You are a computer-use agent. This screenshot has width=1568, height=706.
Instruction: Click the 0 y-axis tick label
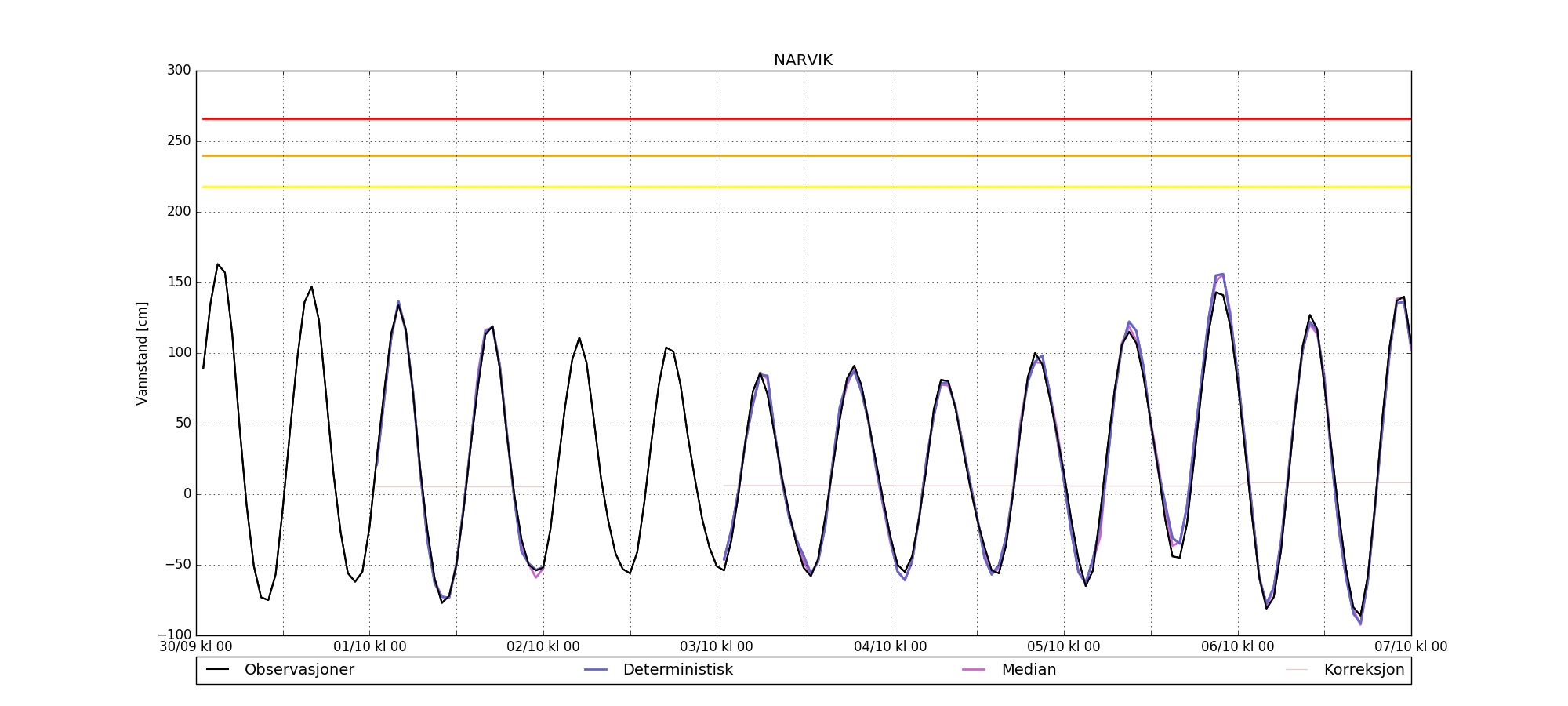click(x=187, y=494)
